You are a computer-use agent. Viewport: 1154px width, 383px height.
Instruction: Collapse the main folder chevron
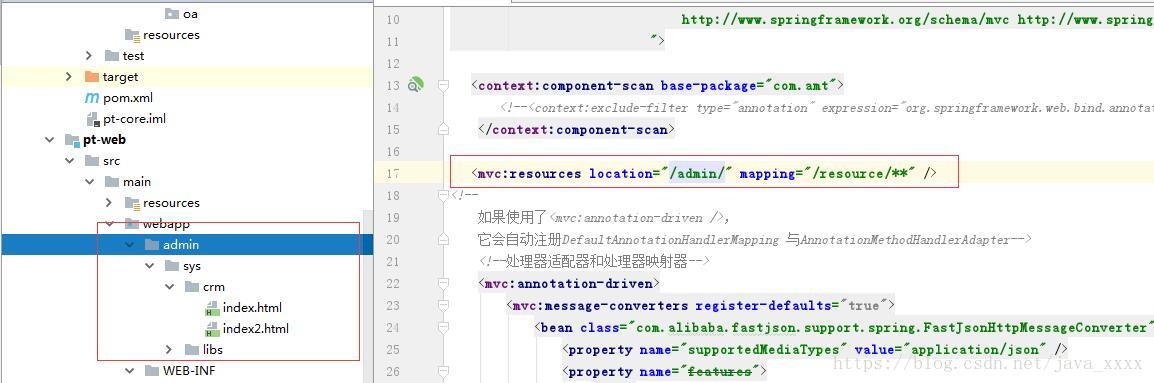(89, 181)
